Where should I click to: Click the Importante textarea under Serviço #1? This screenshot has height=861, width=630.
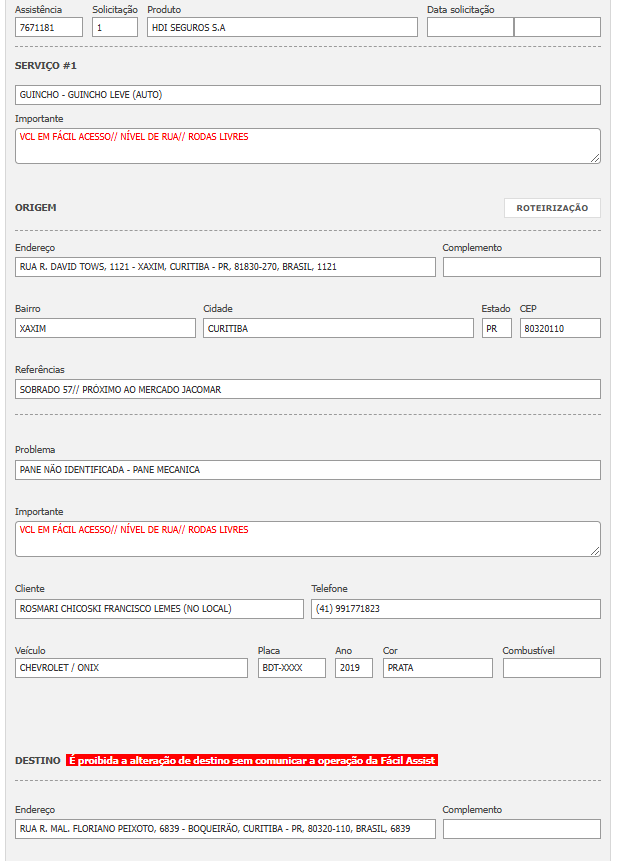[308, 146]
